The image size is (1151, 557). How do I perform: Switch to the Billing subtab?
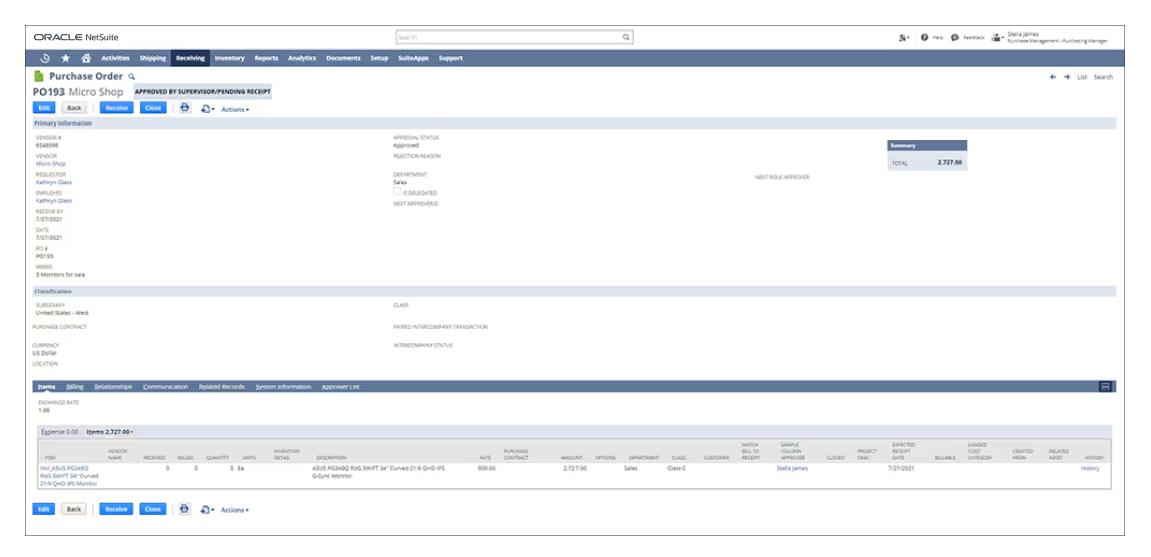pos(75,386)
